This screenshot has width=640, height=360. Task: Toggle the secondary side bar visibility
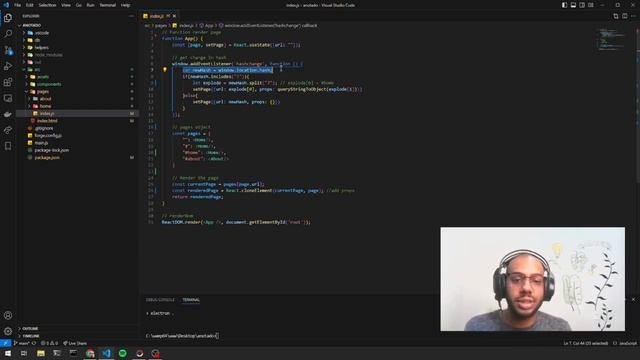click(x=582, y=5)
